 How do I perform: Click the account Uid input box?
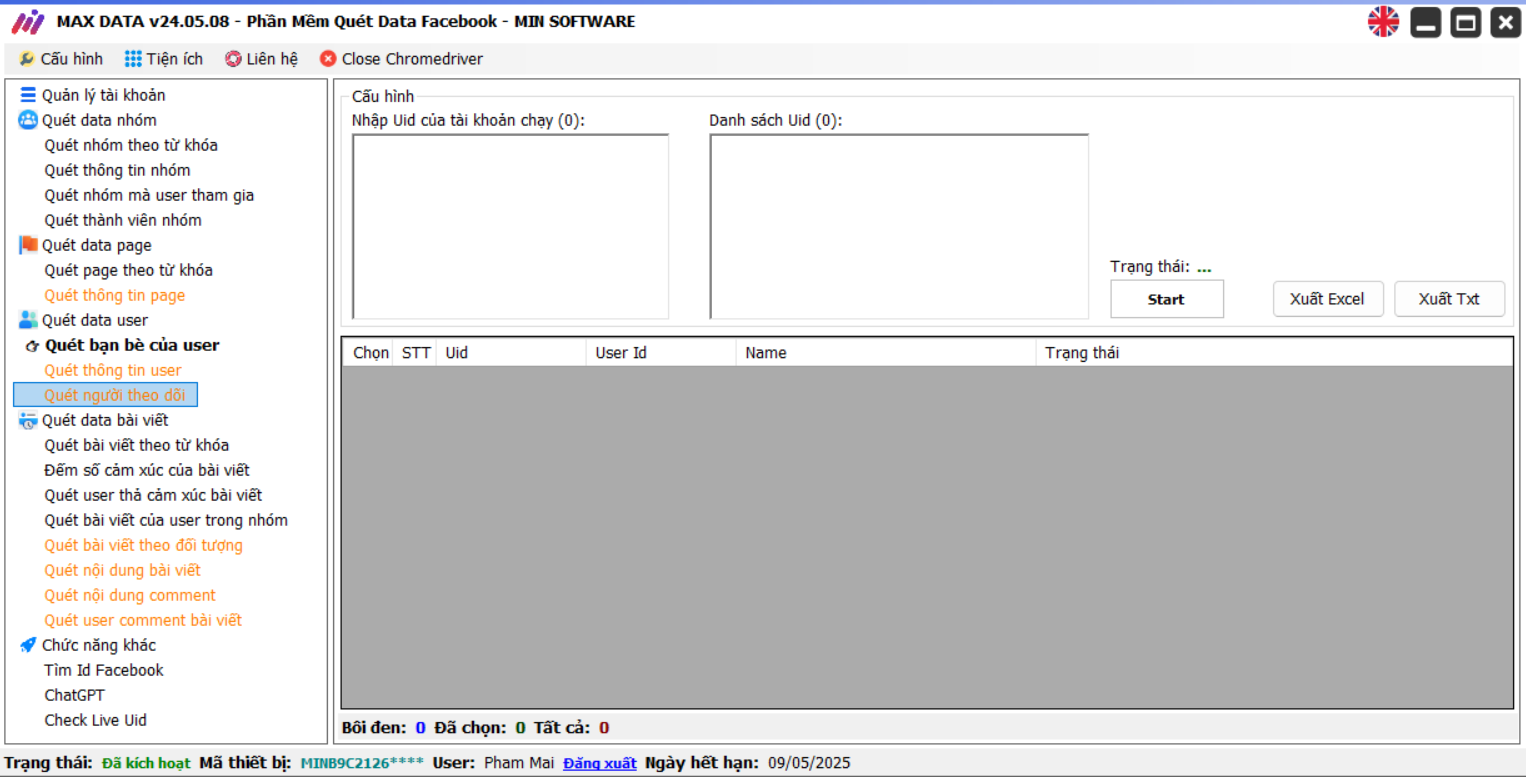pyautogui.click(x=510, y=226)
